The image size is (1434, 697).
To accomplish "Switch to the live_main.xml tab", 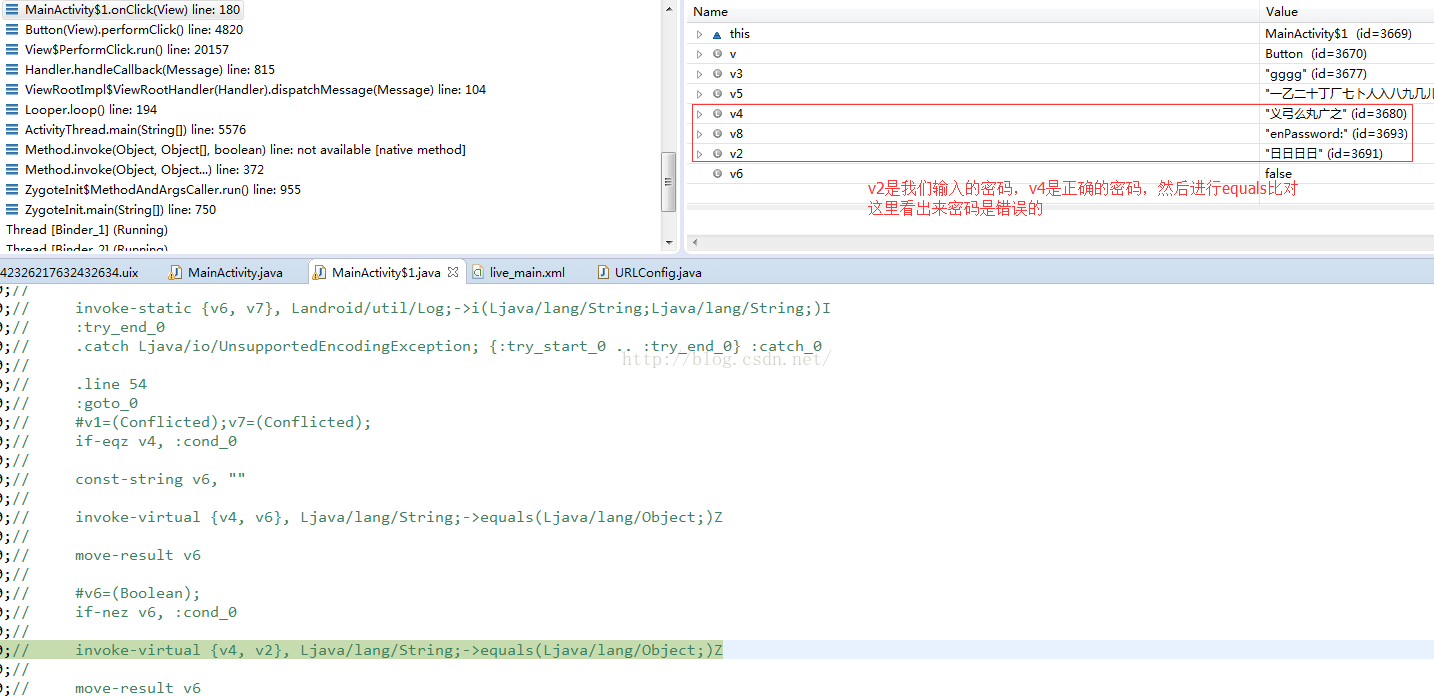I will [518, 272].
